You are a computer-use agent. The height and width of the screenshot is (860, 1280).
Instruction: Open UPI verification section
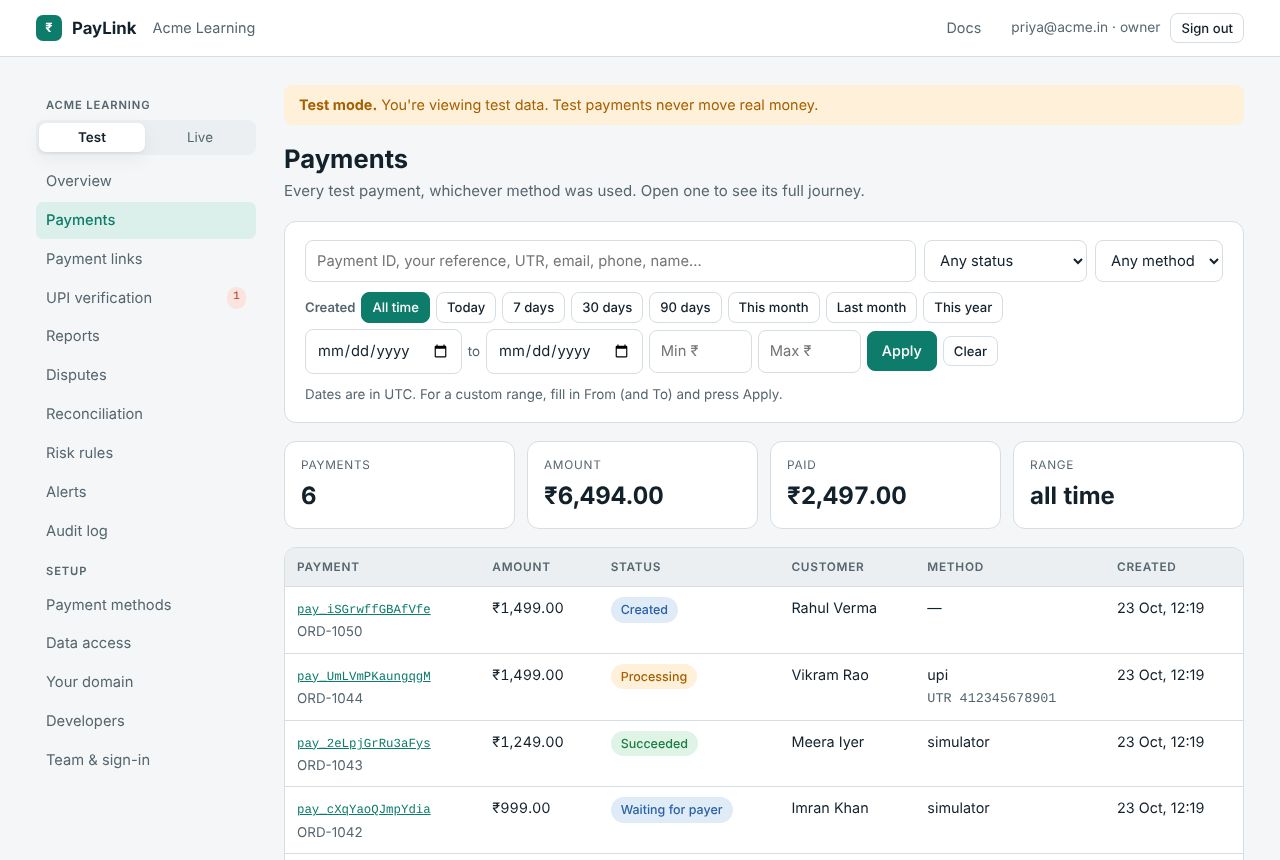(146, 298)
